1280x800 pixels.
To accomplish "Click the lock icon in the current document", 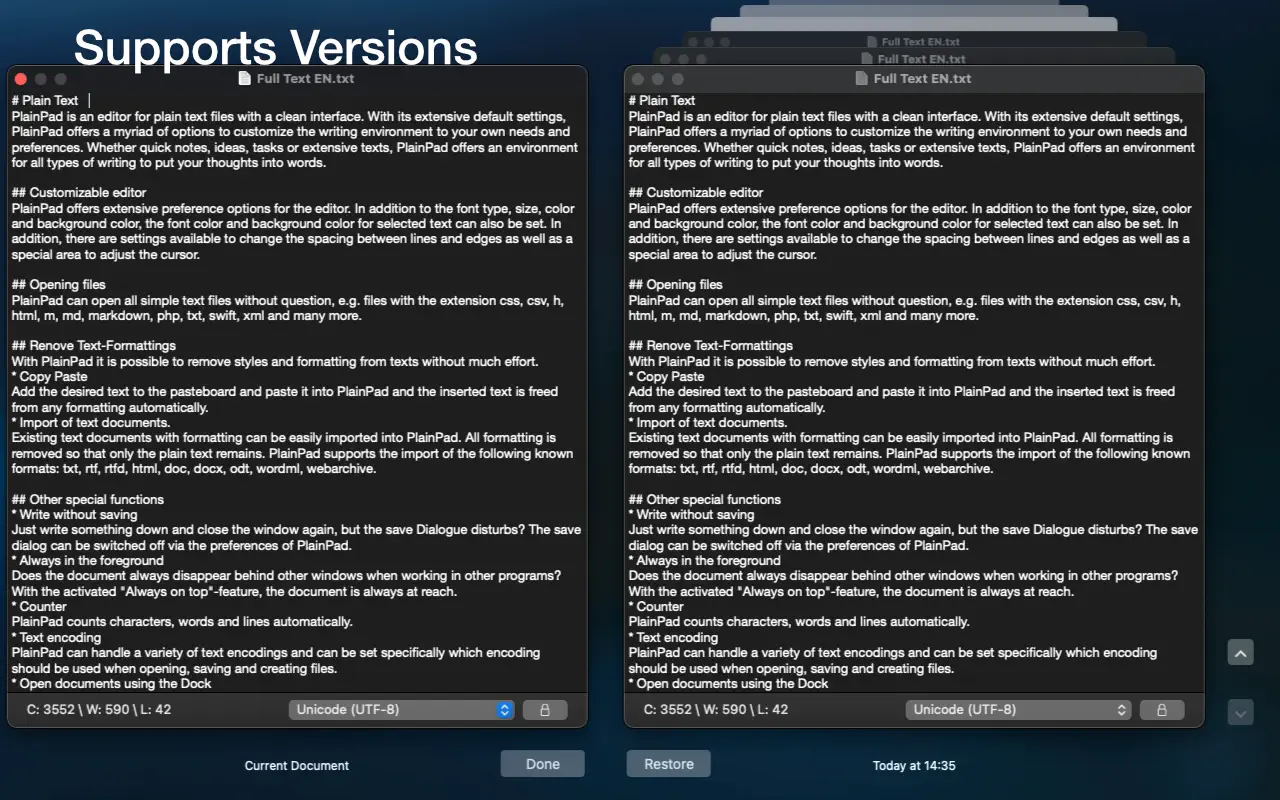I will (x=545, y=710).
